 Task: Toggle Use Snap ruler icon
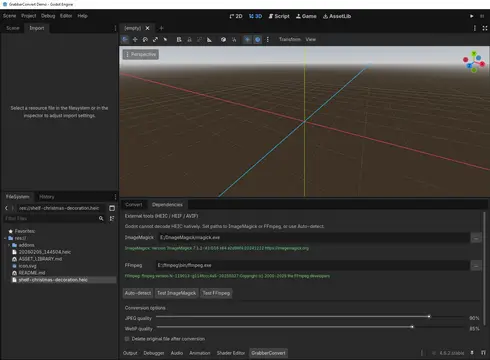209,40
